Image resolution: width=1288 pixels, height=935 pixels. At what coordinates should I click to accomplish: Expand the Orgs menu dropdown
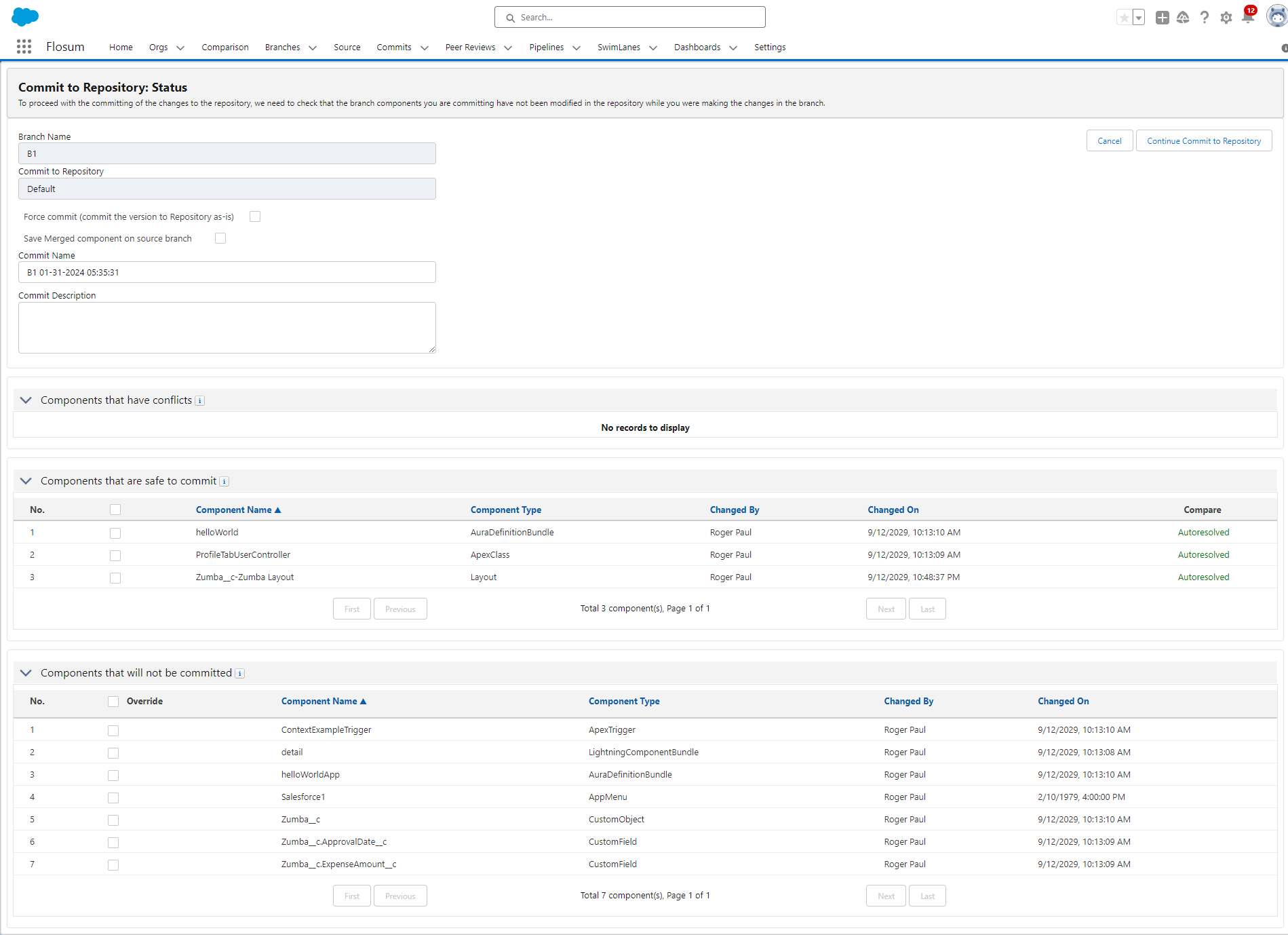click(x=180, y=47)
